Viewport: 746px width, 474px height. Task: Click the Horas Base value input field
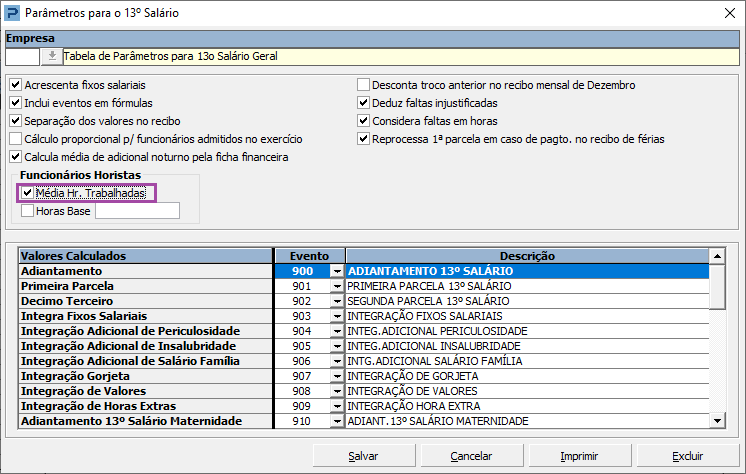point(137,211)
